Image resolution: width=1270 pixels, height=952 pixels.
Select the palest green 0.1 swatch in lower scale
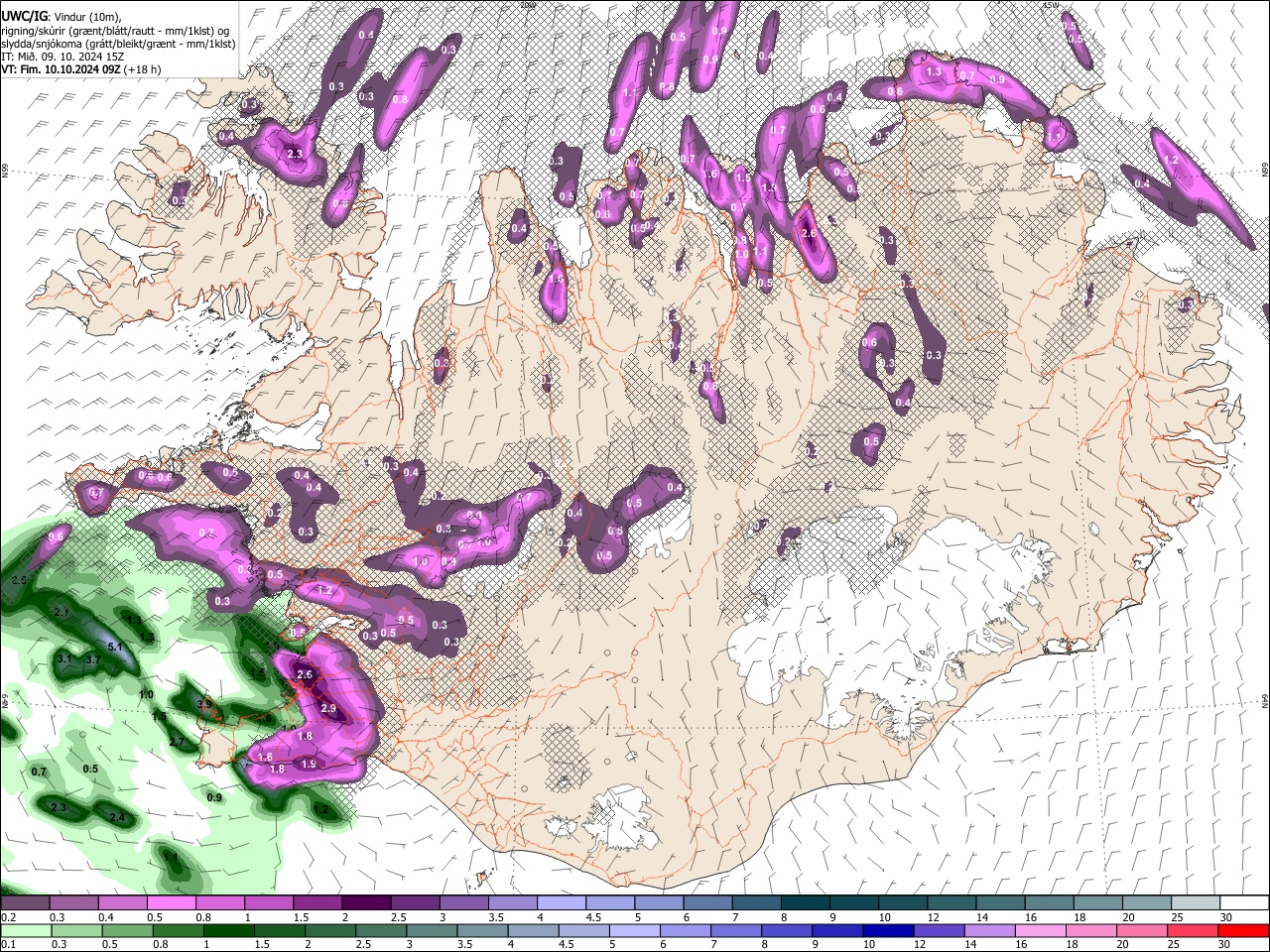(x=25, y=931)
